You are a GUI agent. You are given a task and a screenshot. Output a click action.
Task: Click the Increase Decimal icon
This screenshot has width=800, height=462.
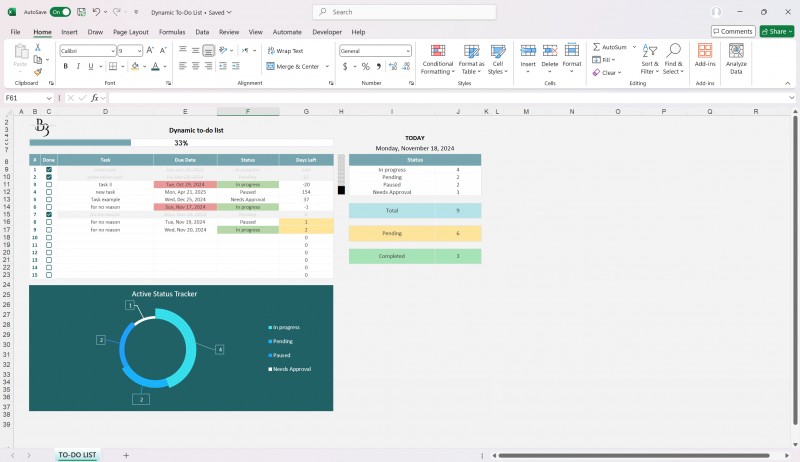coord(393,66)
